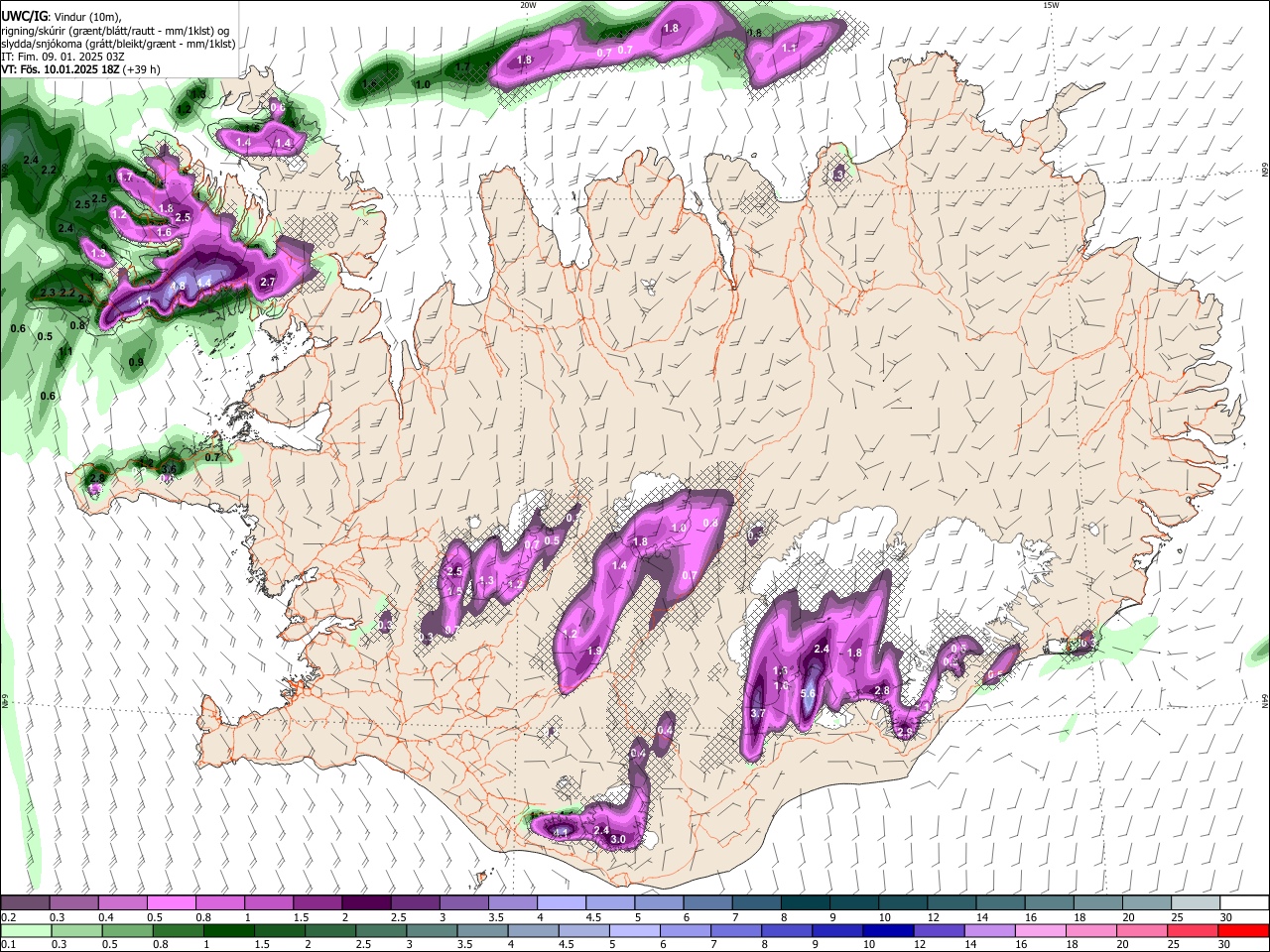Click the 3.7 precipitation value on the map

click(758, 713)
